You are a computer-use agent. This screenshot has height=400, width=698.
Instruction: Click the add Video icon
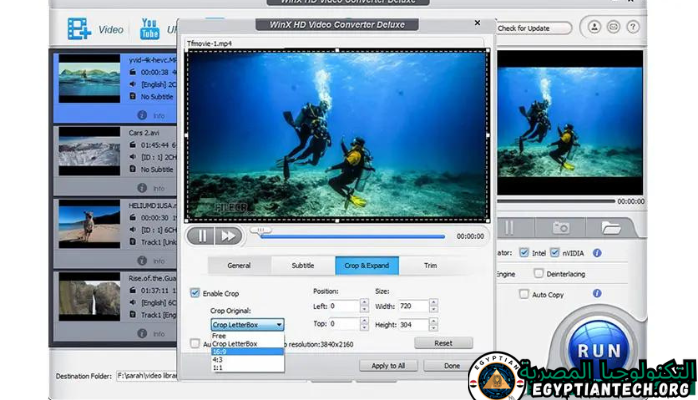(79, 29)
